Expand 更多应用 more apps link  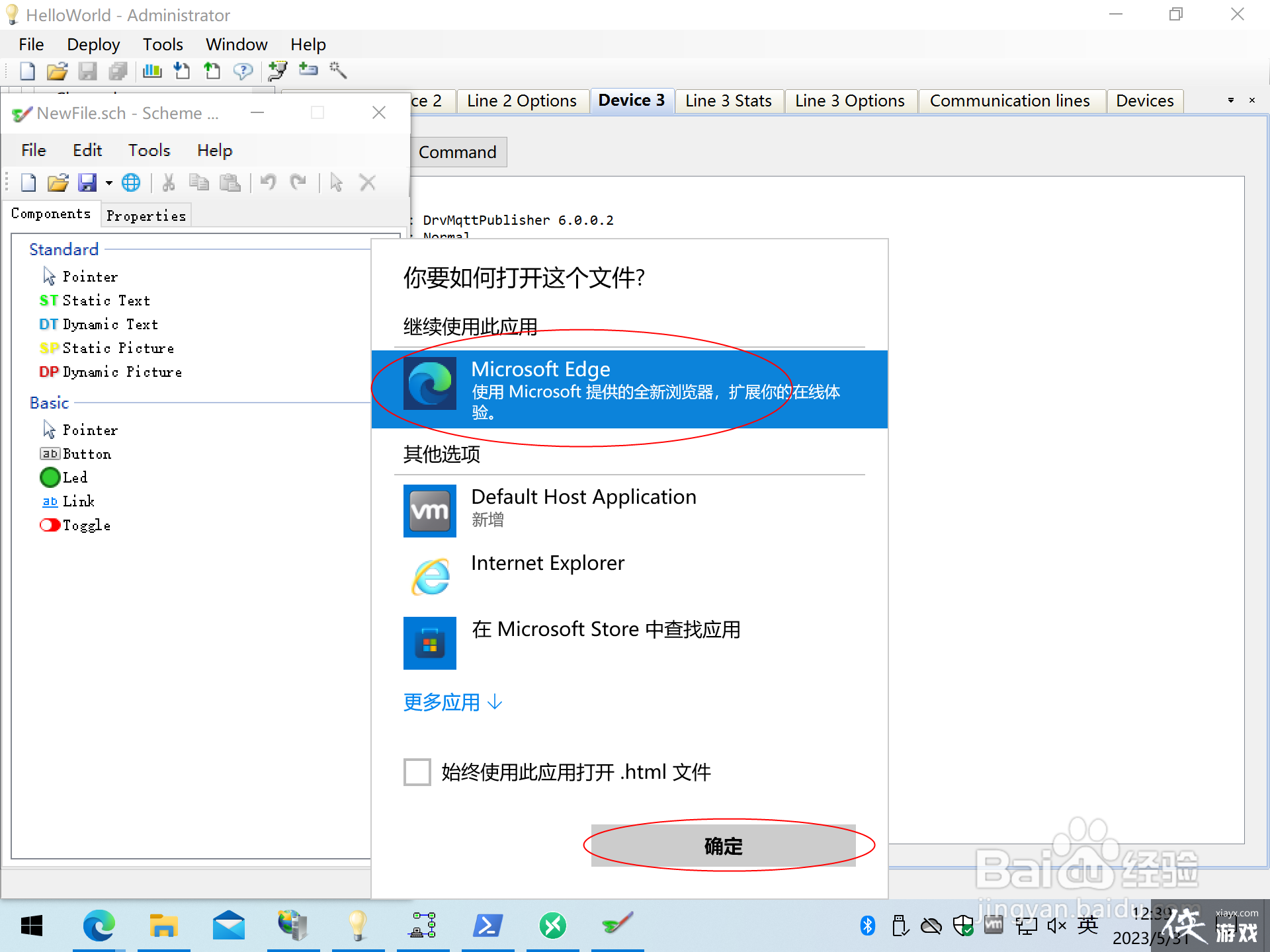tap(453, 702)
